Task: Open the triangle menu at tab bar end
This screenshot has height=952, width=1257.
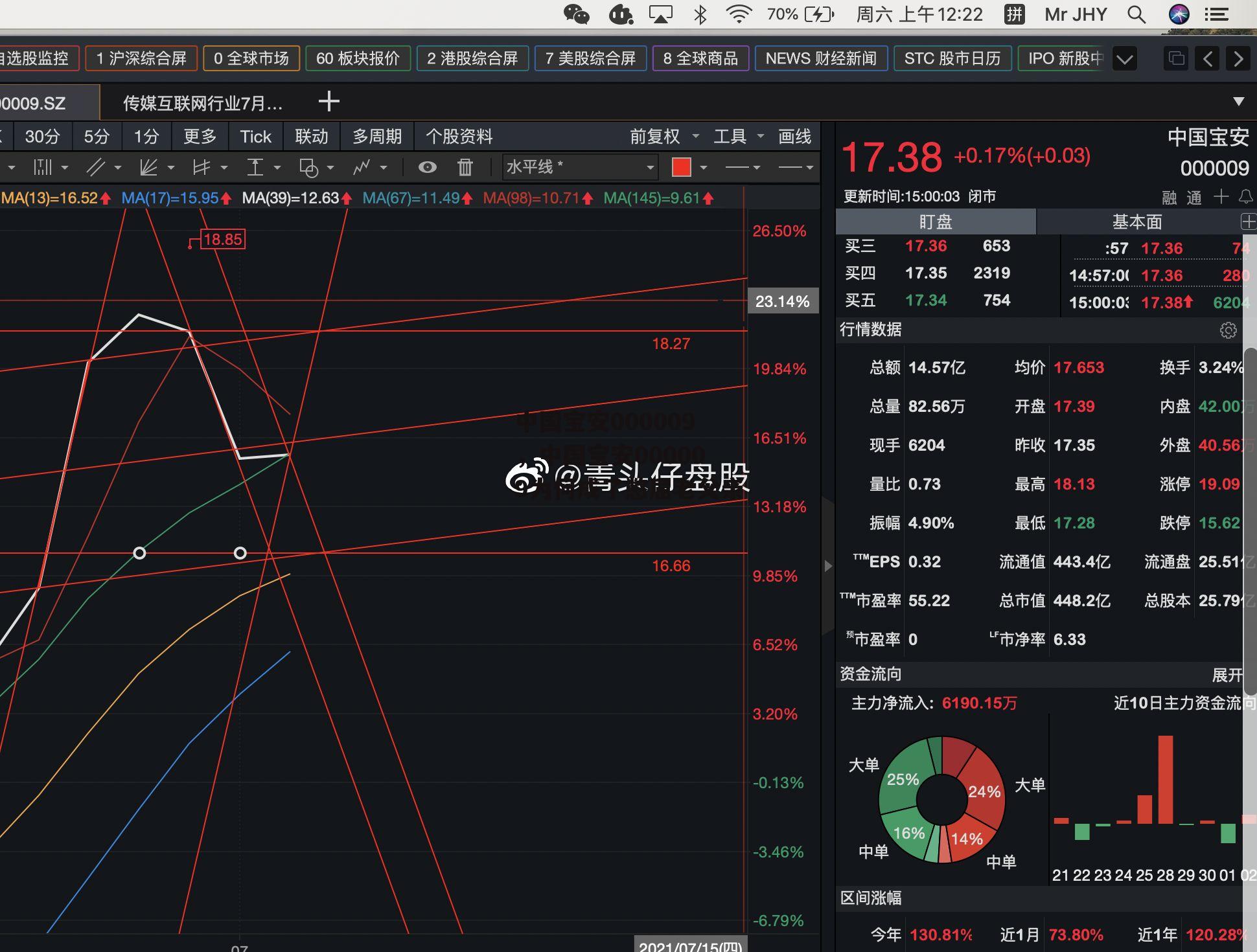Action: point(1239,101)
